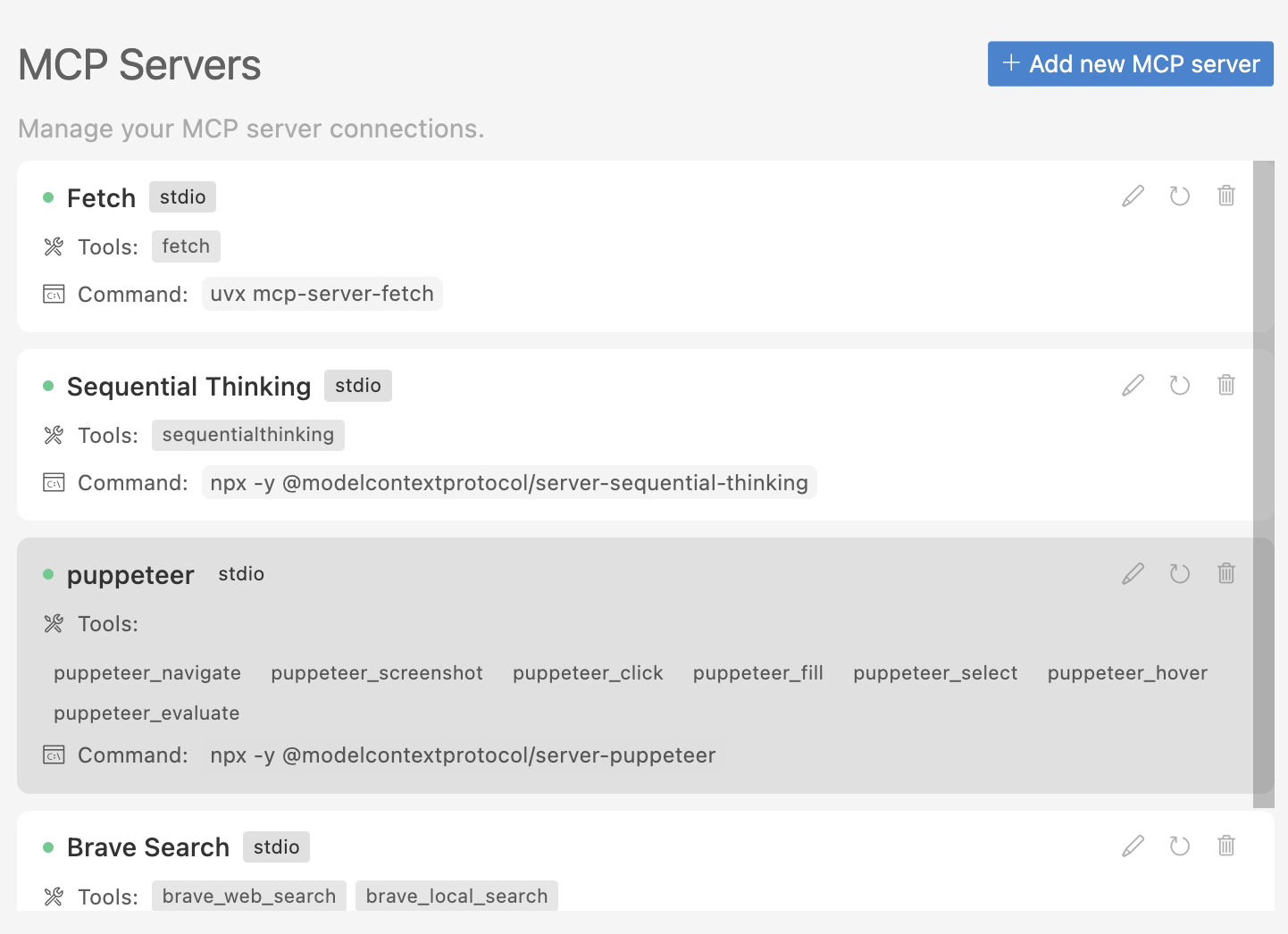Delete the Fetch server
This screenshot has width=1288, height=934.
1225,196
